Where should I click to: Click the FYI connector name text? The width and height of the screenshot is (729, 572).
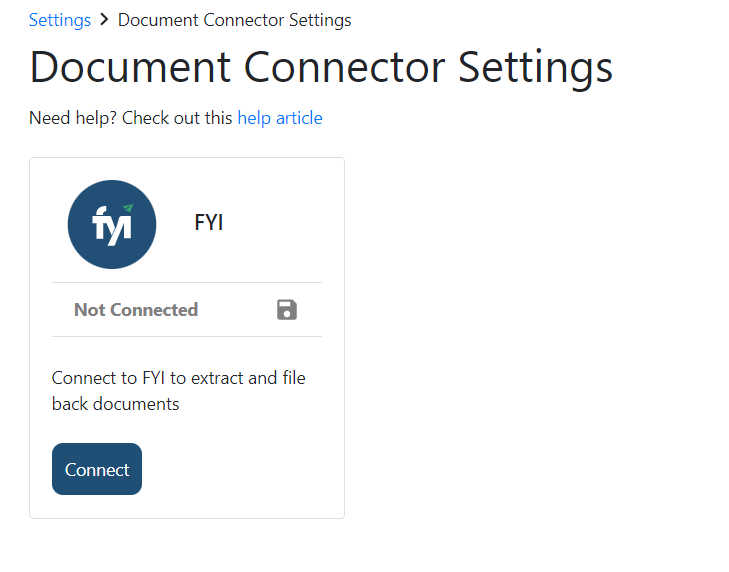208,223
